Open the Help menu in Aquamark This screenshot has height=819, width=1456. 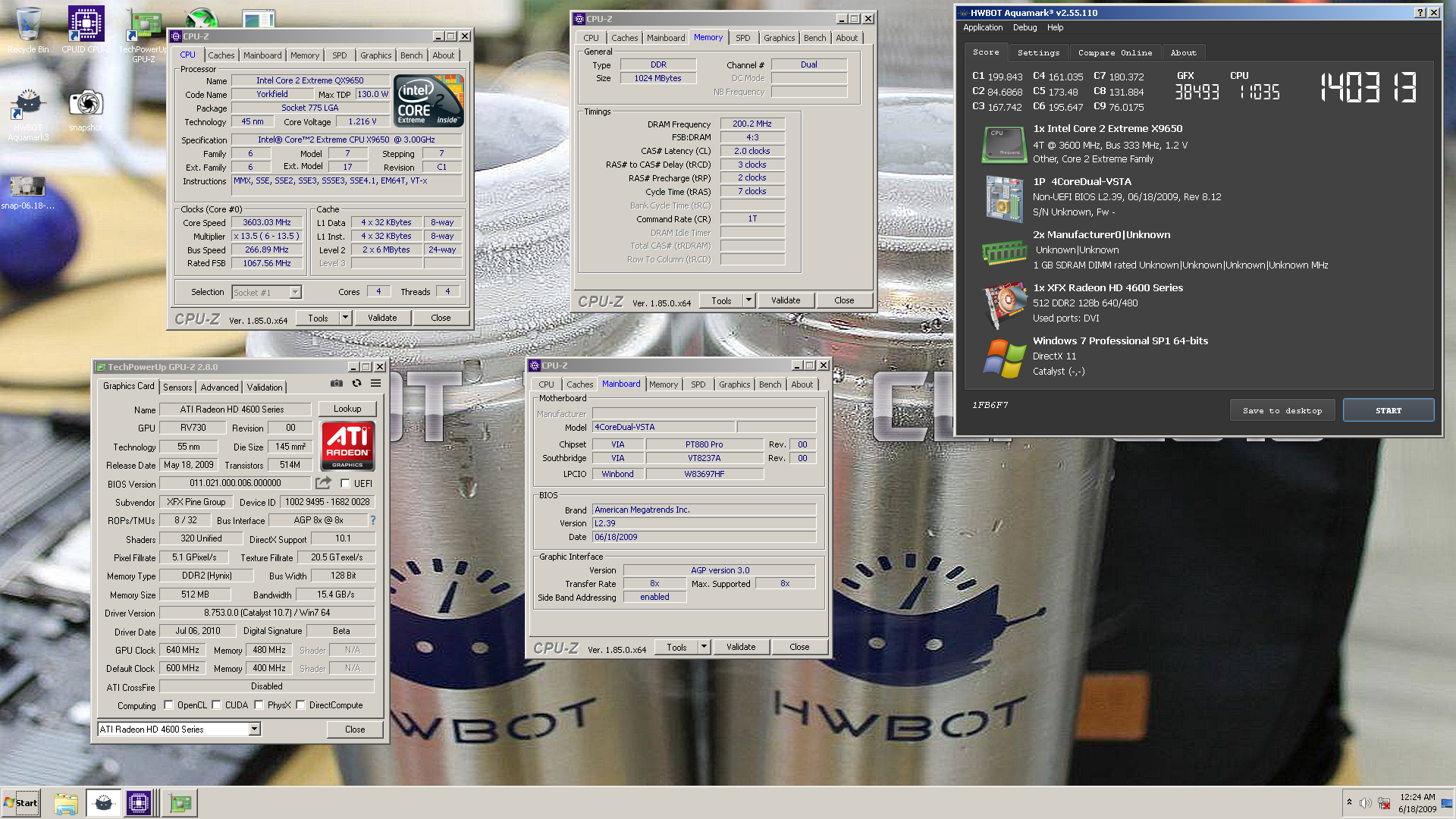coord(1055,27)
